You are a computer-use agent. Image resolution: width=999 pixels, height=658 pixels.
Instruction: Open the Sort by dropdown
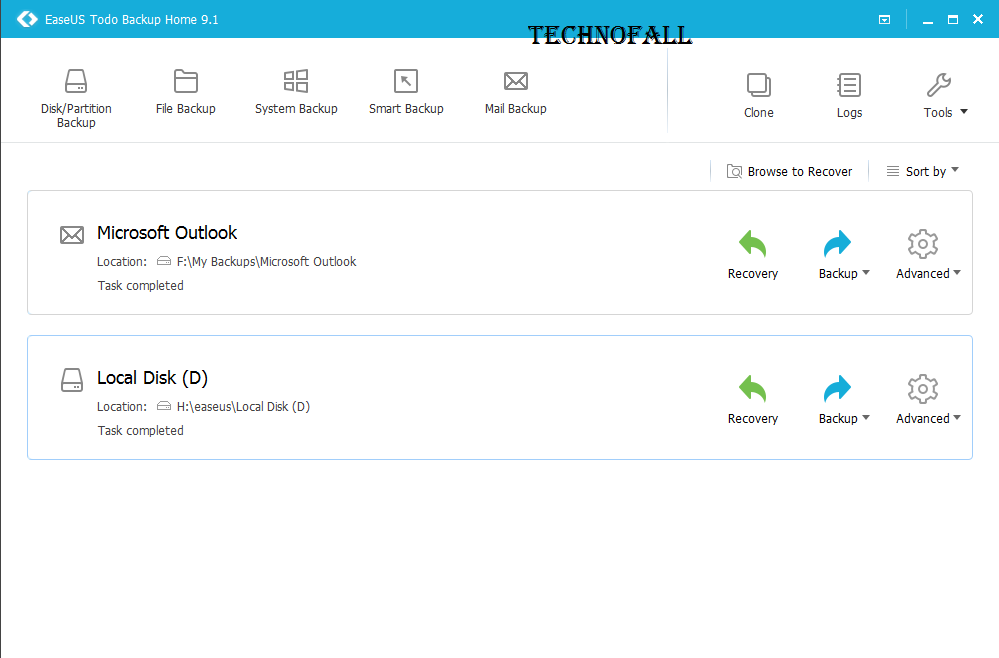[923, 171]
